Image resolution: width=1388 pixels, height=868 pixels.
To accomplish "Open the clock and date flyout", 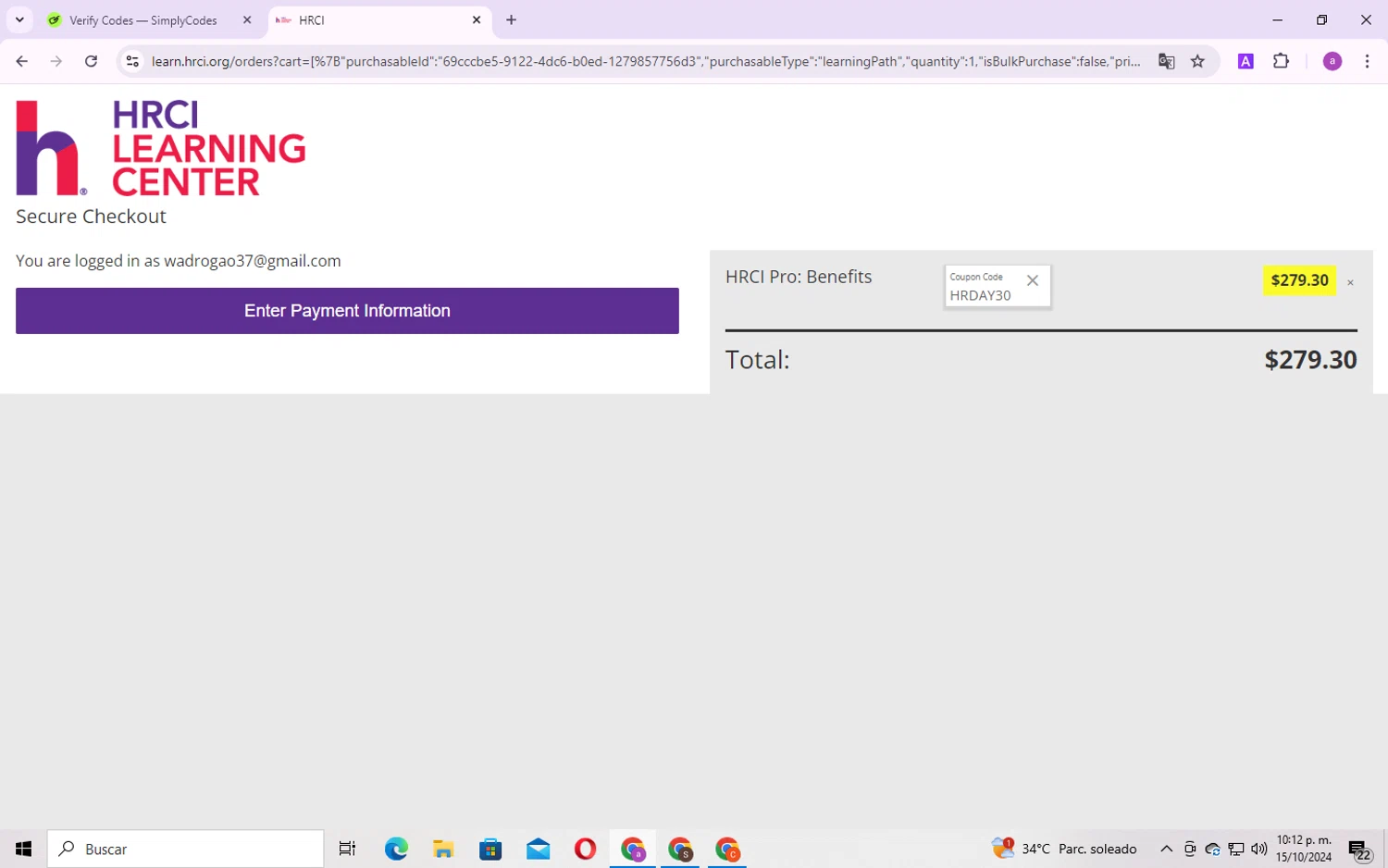I will (1304, 849).
